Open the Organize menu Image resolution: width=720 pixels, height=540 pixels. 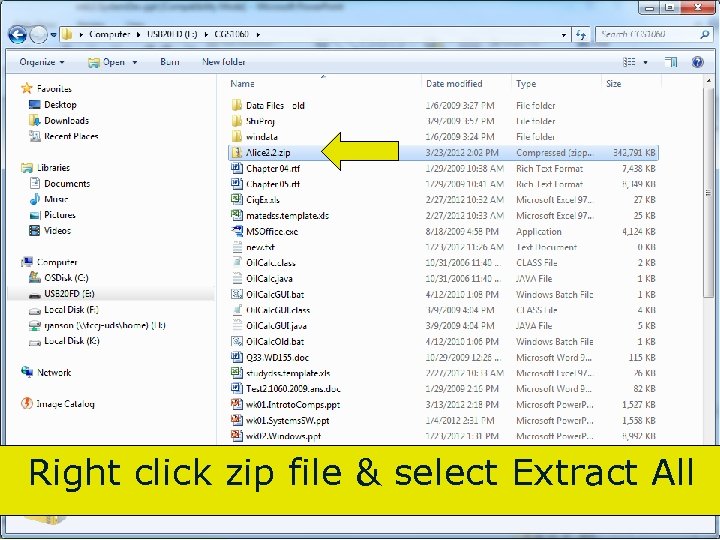[42, 62]
